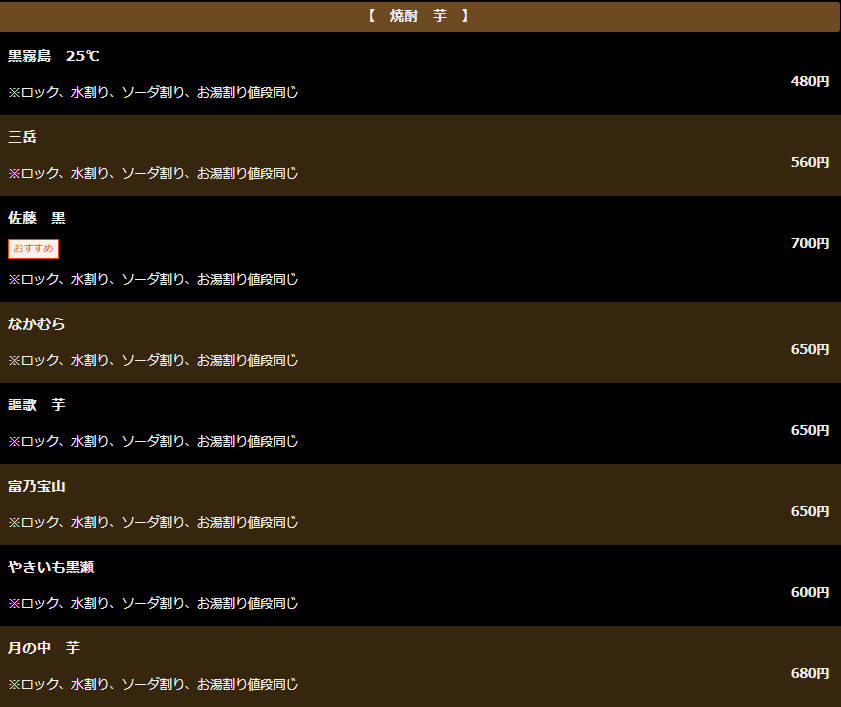Click the serving note under やきいも黒瀬
Viewport: 841px width, 707px height.
click(153, 603)
